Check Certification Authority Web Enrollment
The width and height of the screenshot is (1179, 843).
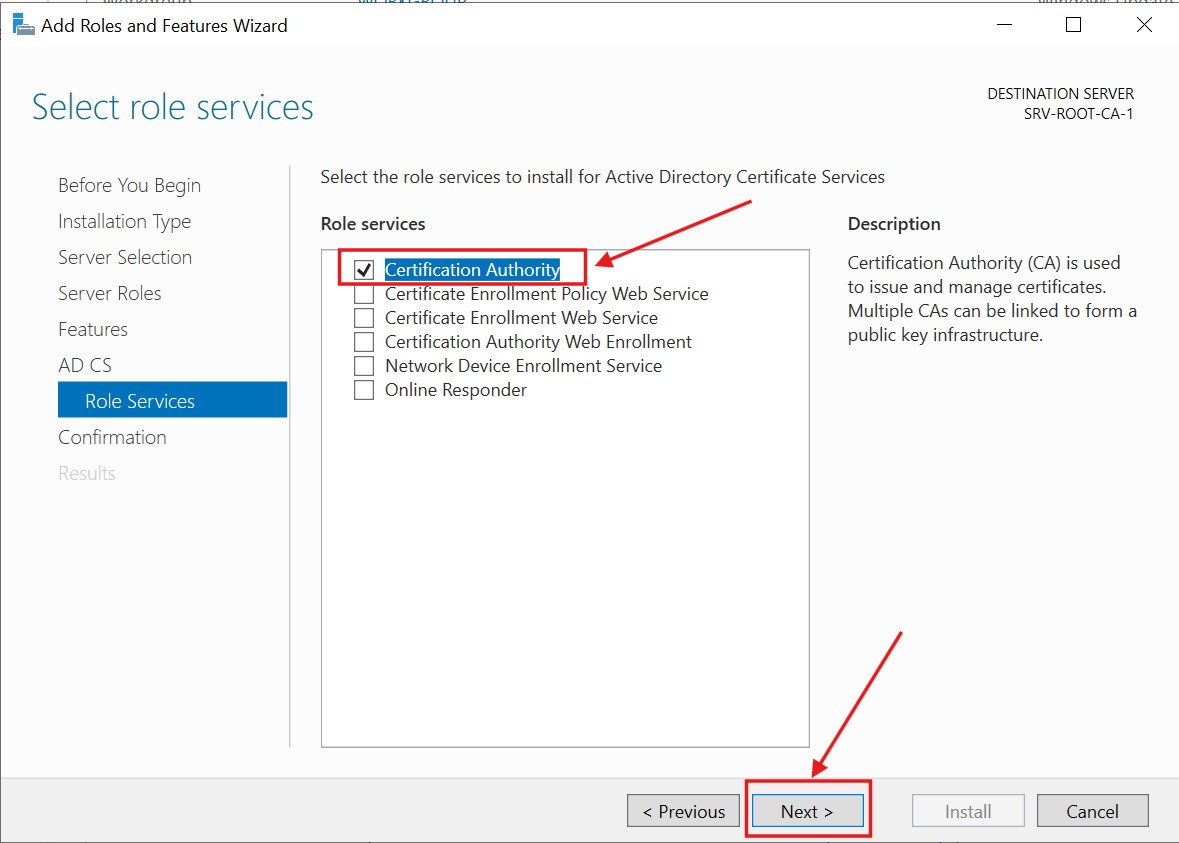click(x=364, y=341)
